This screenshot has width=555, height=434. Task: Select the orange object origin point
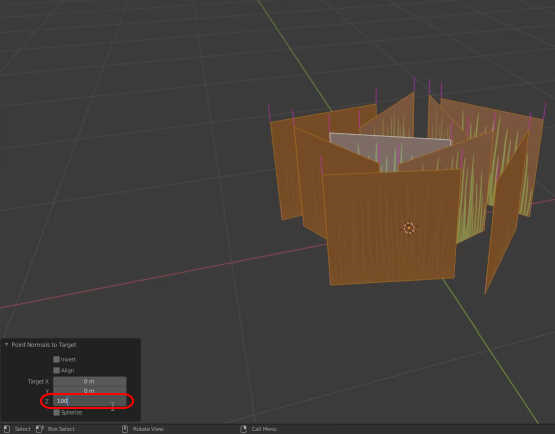coord(408,228)
